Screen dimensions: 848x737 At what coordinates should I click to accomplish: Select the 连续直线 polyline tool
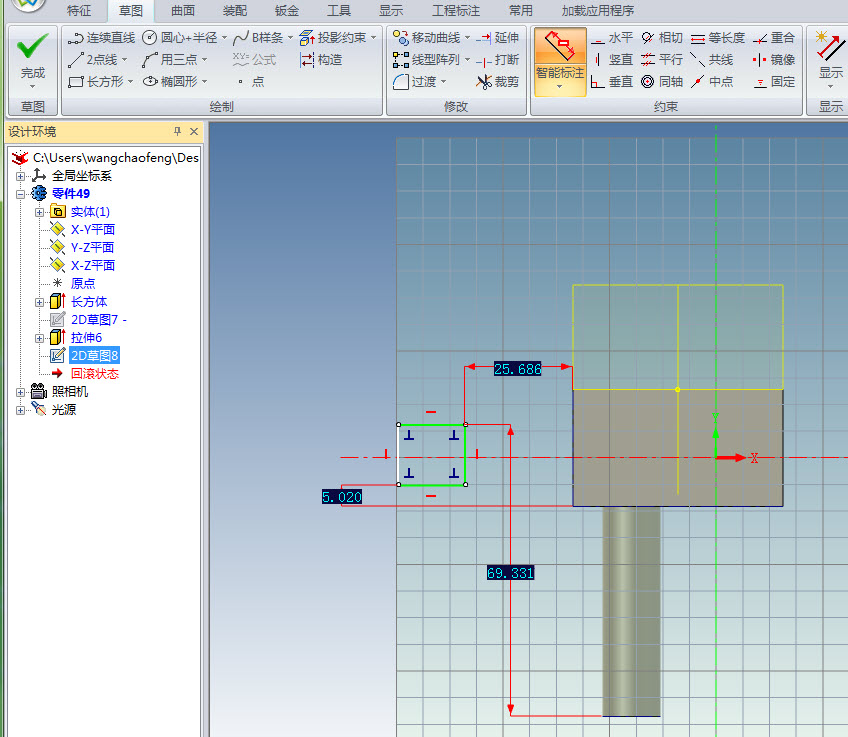(x=100, y=38)
